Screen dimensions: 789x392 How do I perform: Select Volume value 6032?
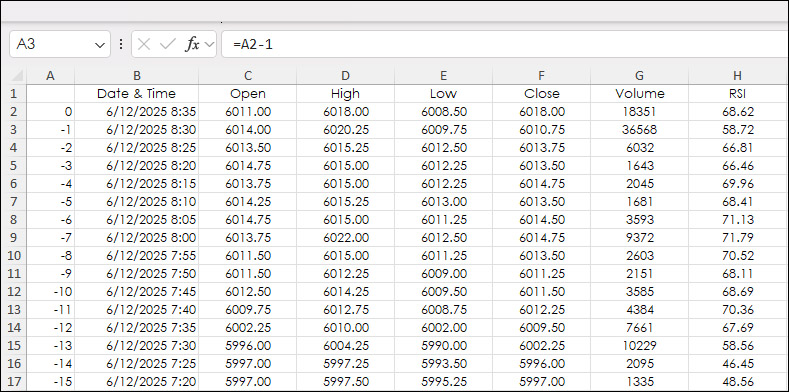(639, 148)
